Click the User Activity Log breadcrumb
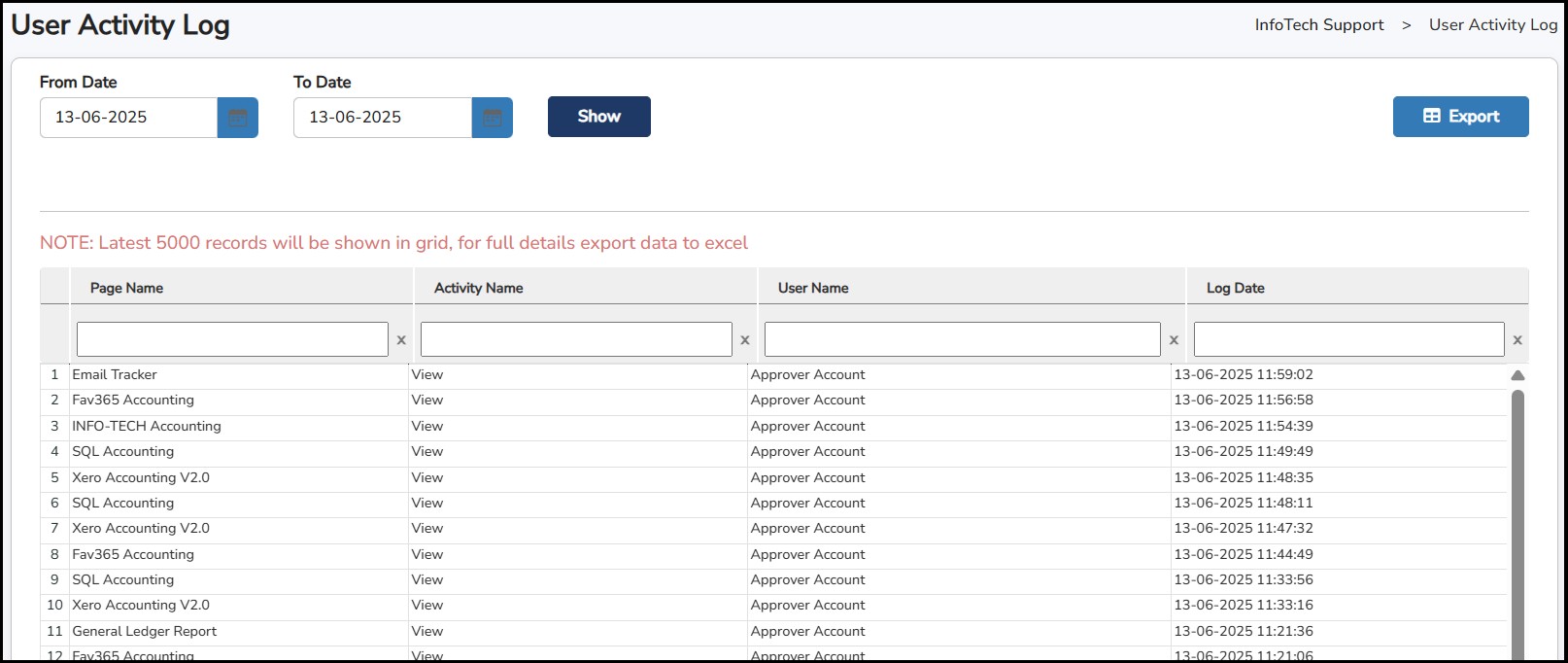Image resolution: width=1568 pixels, height=663 pixels. [x=1492, y=25]
